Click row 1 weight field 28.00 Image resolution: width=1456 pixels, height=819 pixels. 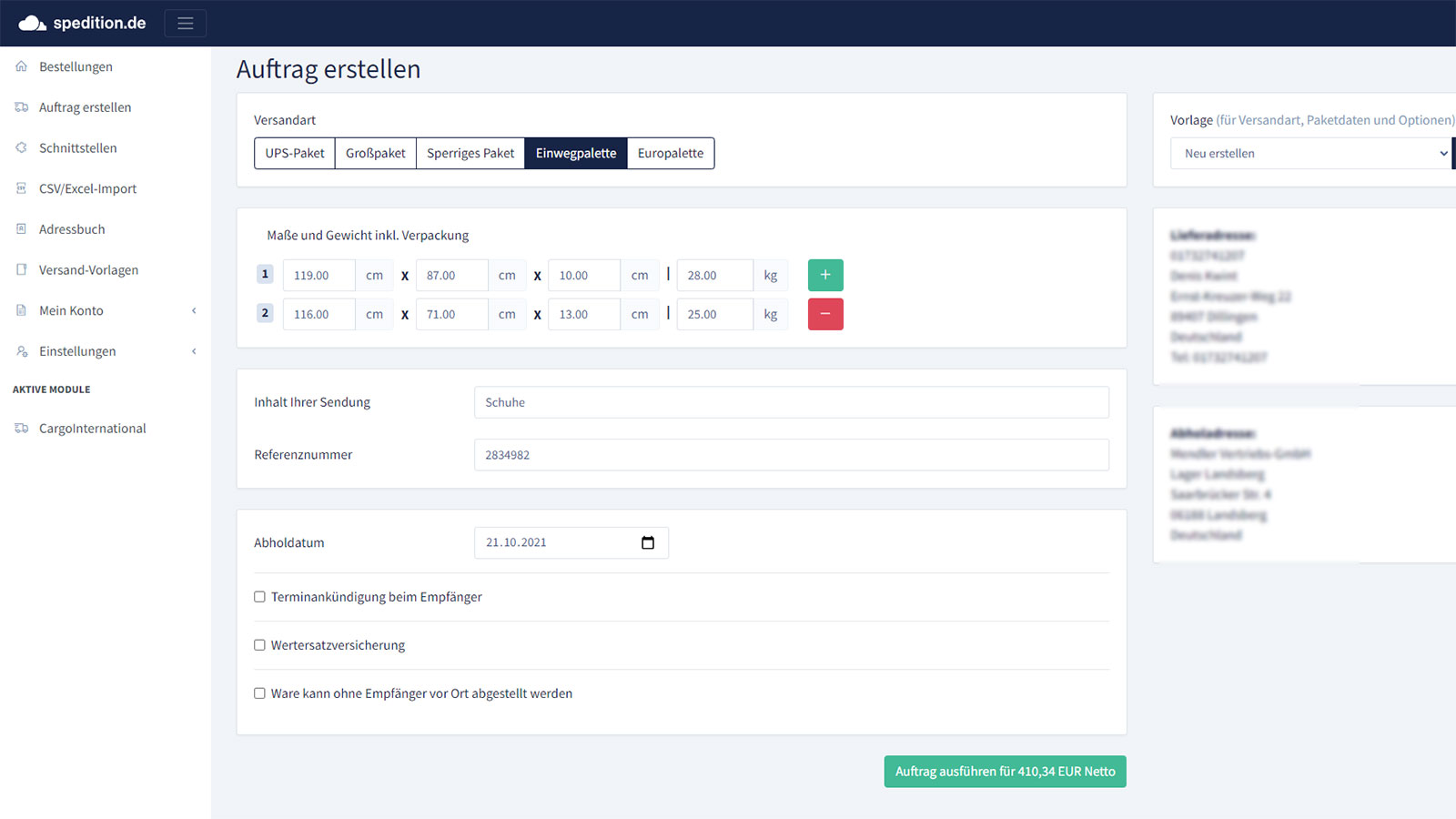(x=715, y=275)
